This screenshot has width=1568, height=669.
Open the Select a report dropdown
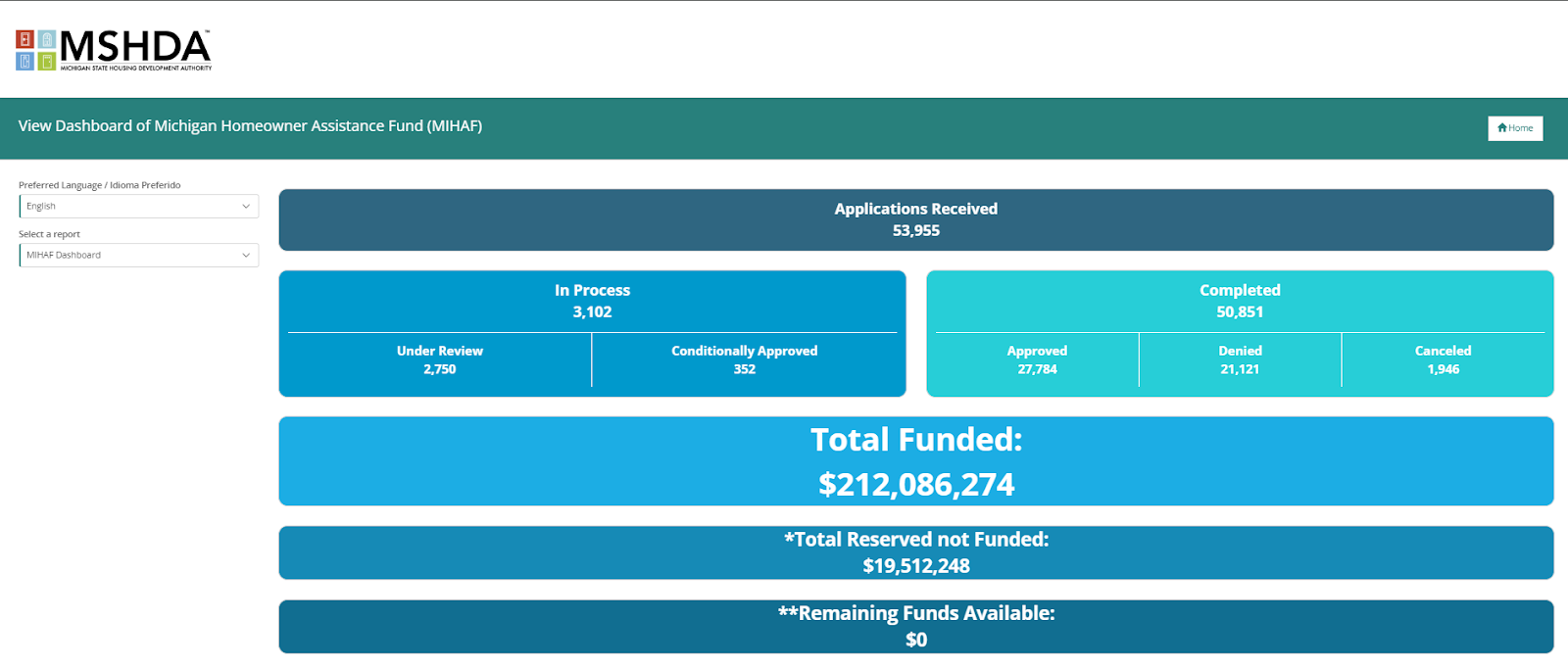point(139,256)
